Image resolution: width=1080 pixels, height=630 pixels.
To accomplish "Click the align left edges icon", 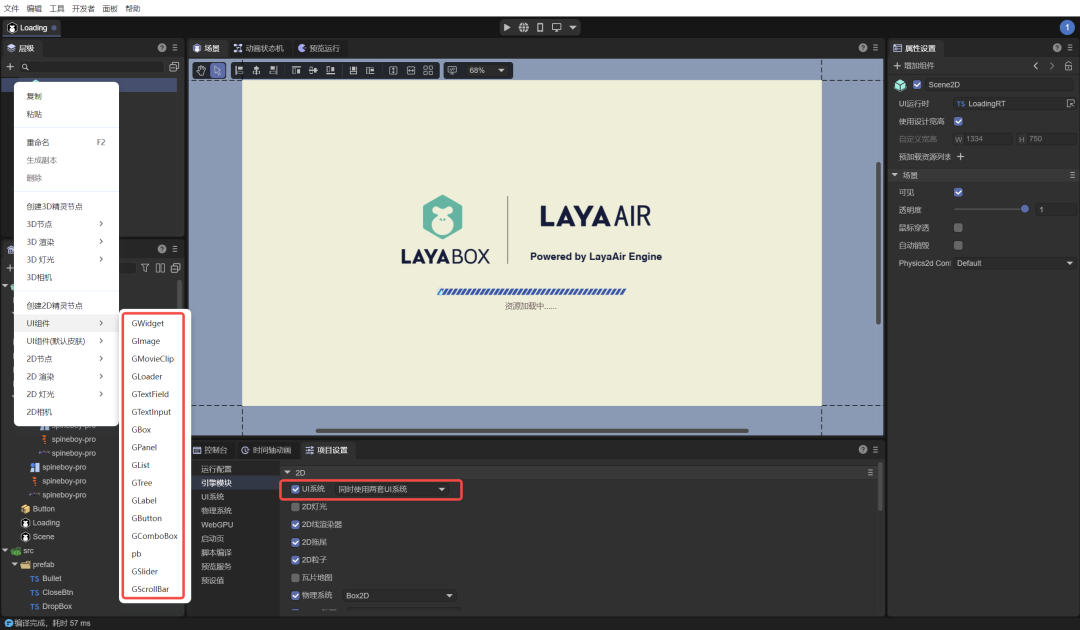I will [239, 70].
